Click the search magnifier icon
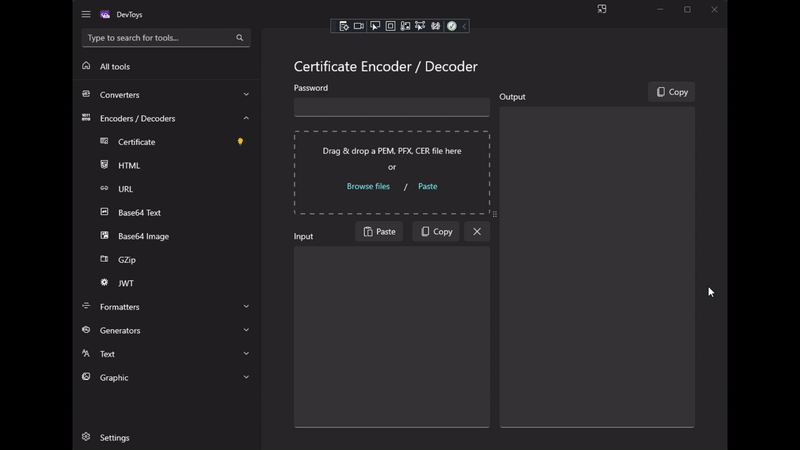The height and width of the screenshot is (450, 800). point(239,38)
